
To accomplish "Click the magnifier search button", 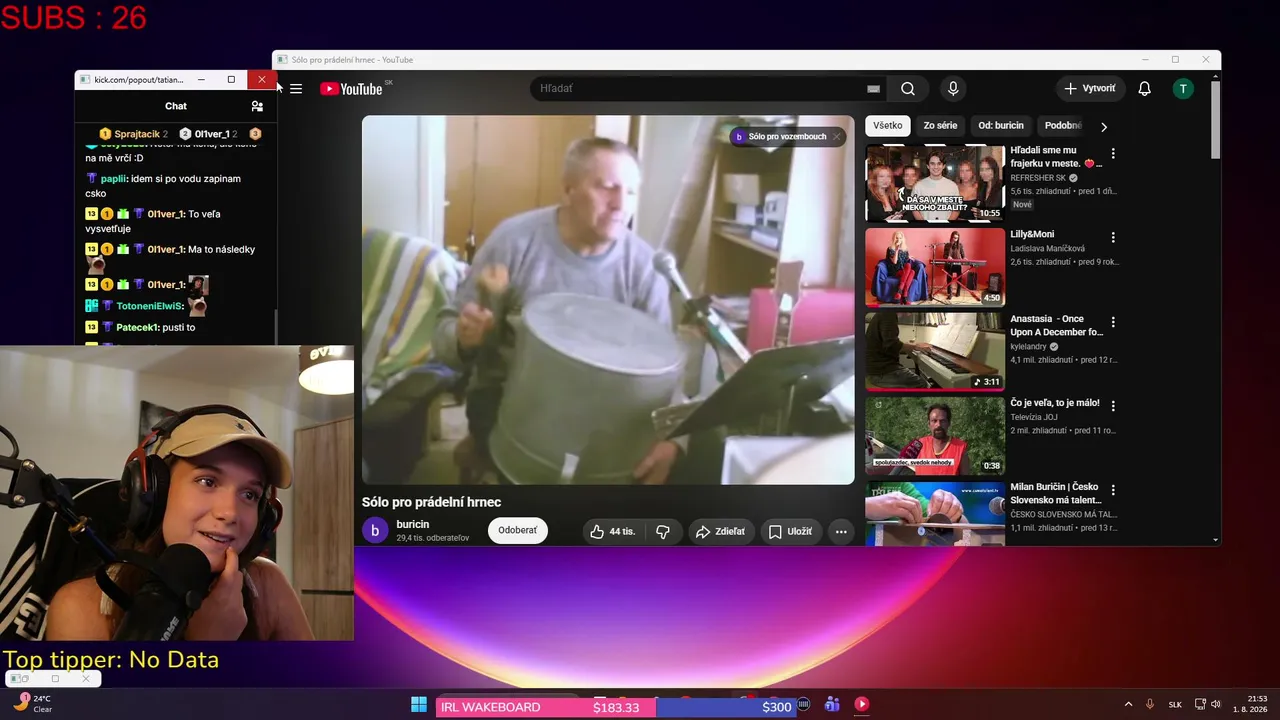I will click(x=908, y=89).
